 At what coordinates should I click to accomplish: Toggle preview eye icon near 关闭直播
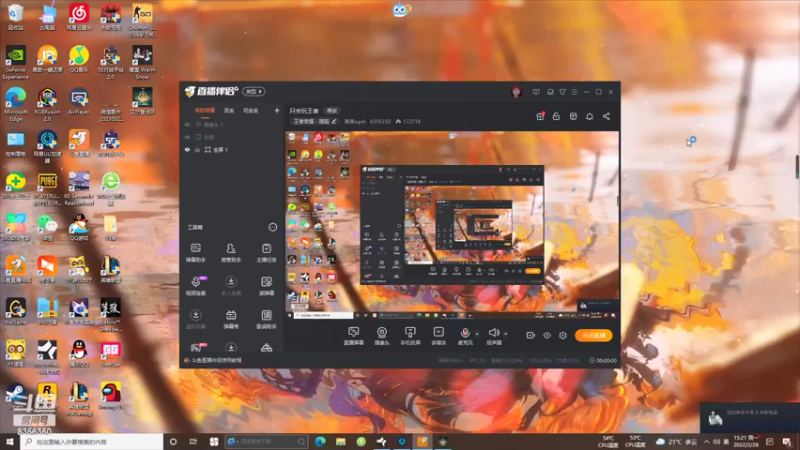pos(547,336)
